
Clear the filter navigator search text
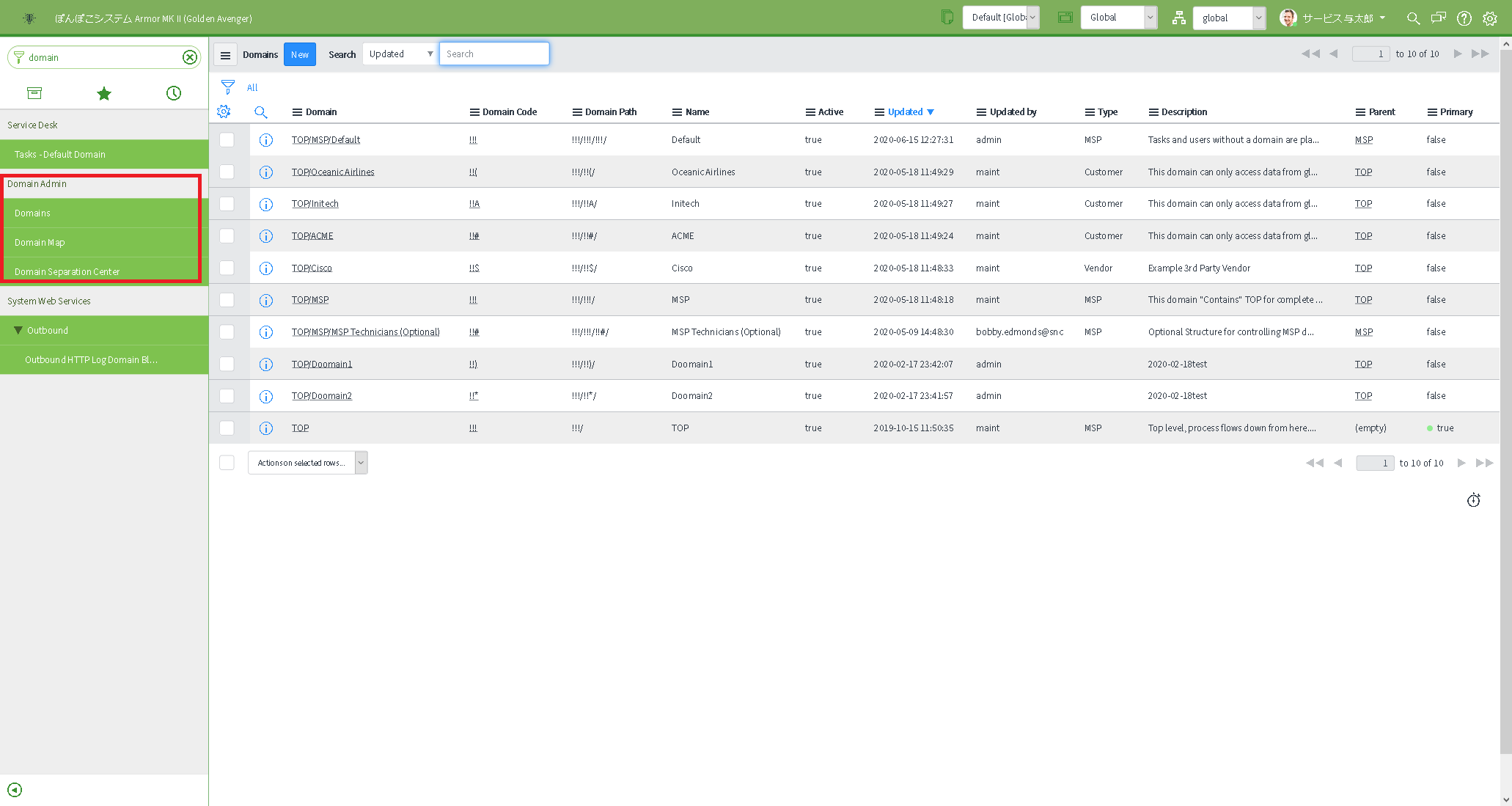190,56
